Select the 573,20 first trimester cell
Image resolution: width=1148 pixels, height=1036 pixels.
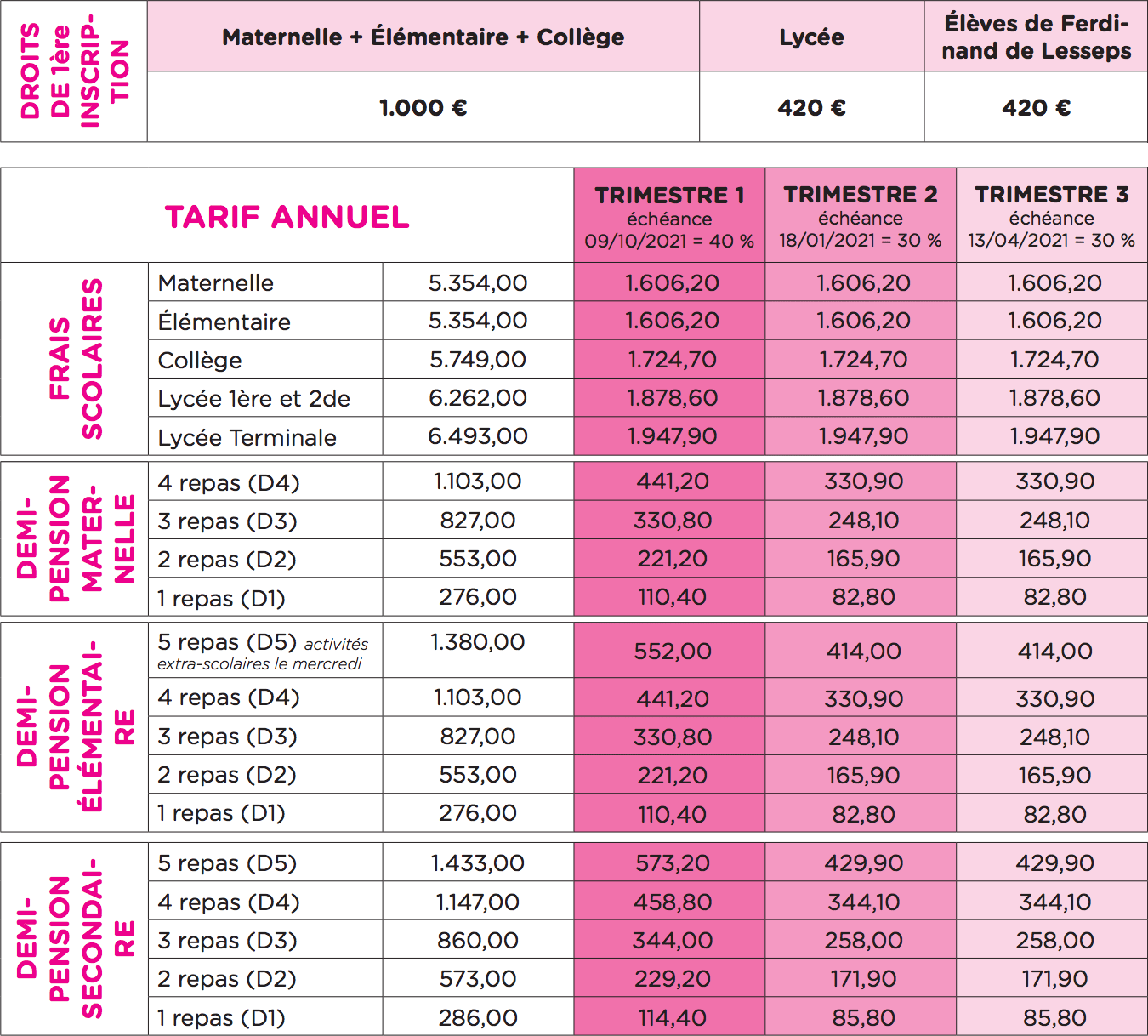tap(672, 862)
